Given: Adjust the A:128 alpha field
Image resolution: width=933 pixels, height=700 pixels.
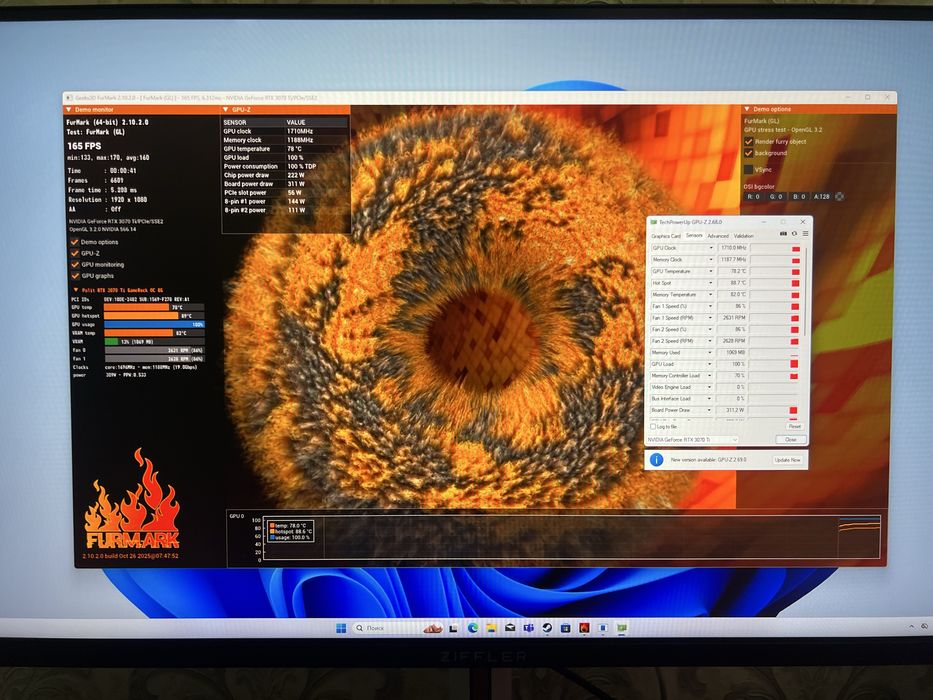Looking at the screenshot, I should [822, 196].
